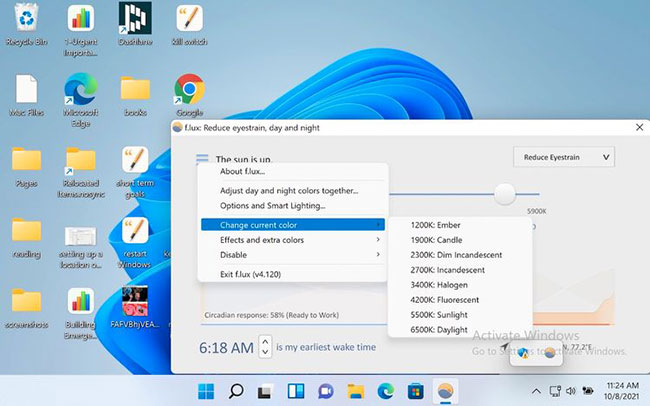The width and height of the screenshot is (650, 406).
Task: Click the network icon in the system tray
Action: click(x=555, y=391)
